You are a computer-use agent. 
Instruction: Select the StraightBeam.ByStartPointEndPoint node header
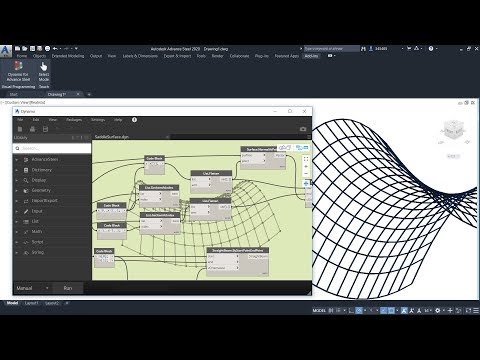[238, 250]
